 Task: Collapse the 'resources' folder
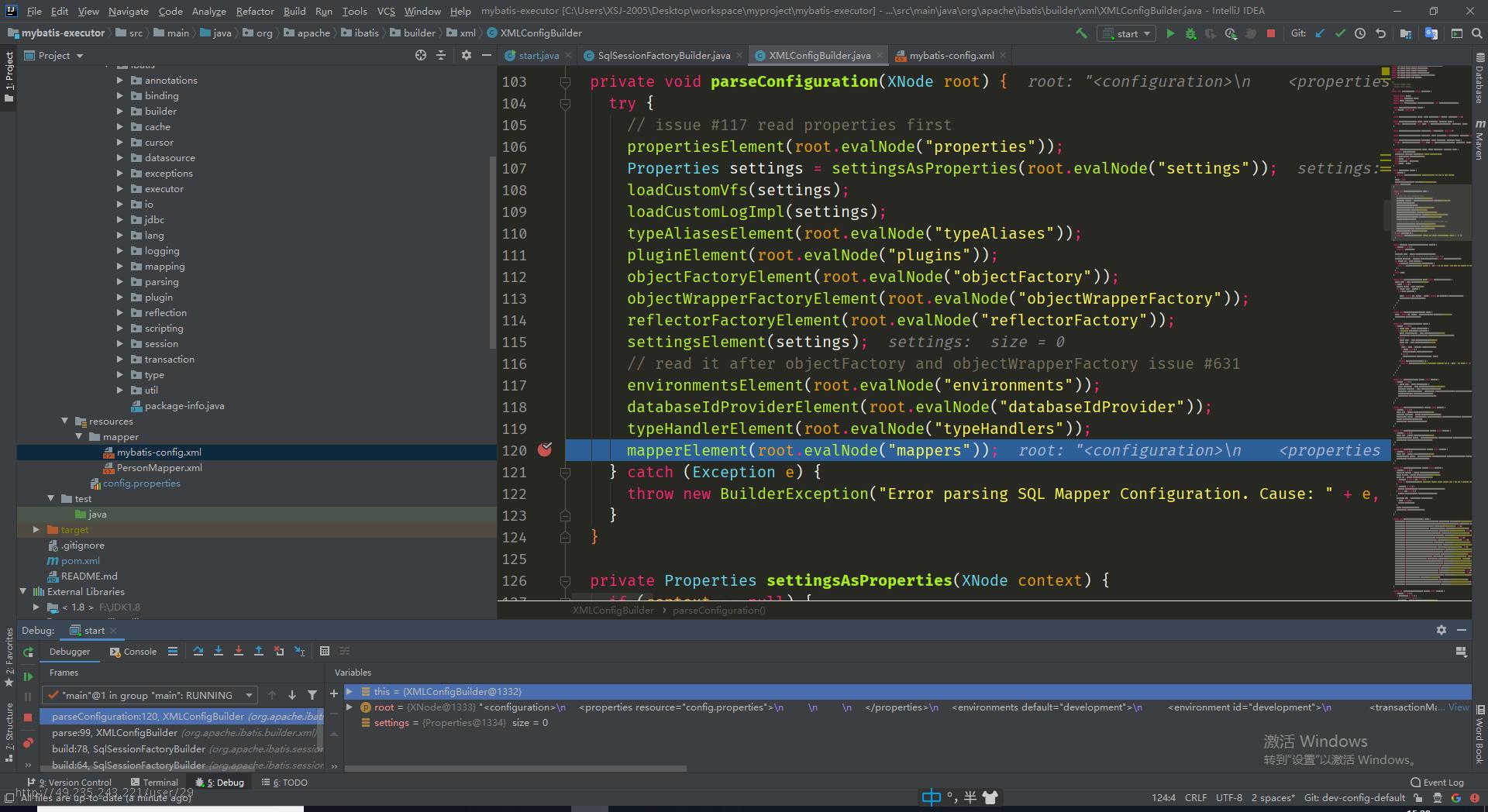[x=65, y=421]
